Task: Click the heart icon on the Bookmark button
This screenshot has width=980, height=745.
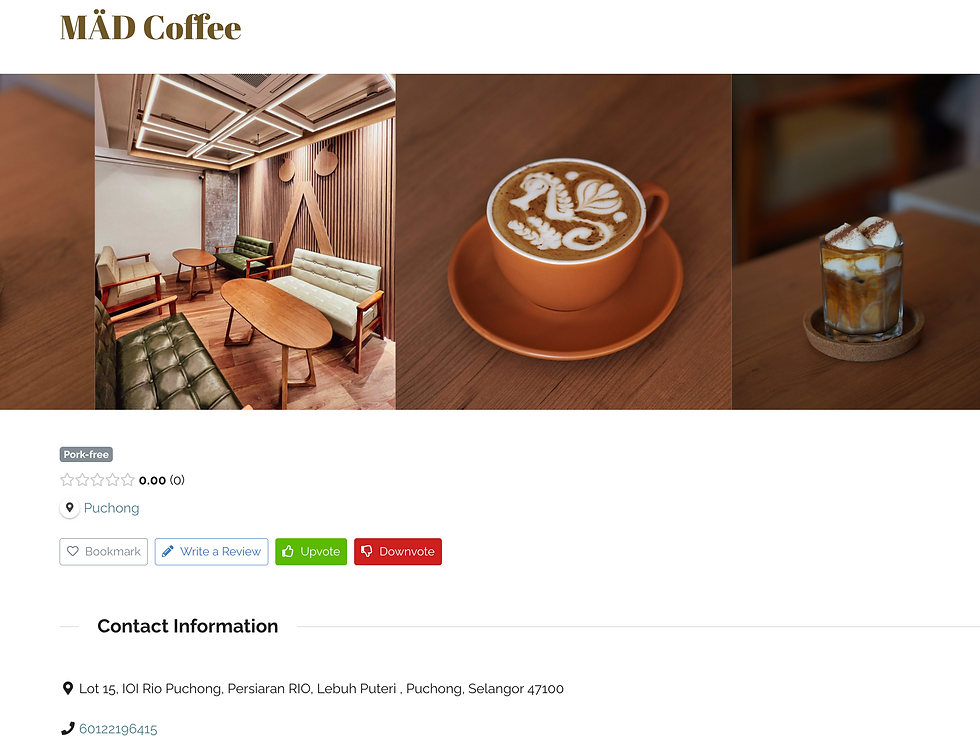Action: pyautogui.click(x=72, y=551)
